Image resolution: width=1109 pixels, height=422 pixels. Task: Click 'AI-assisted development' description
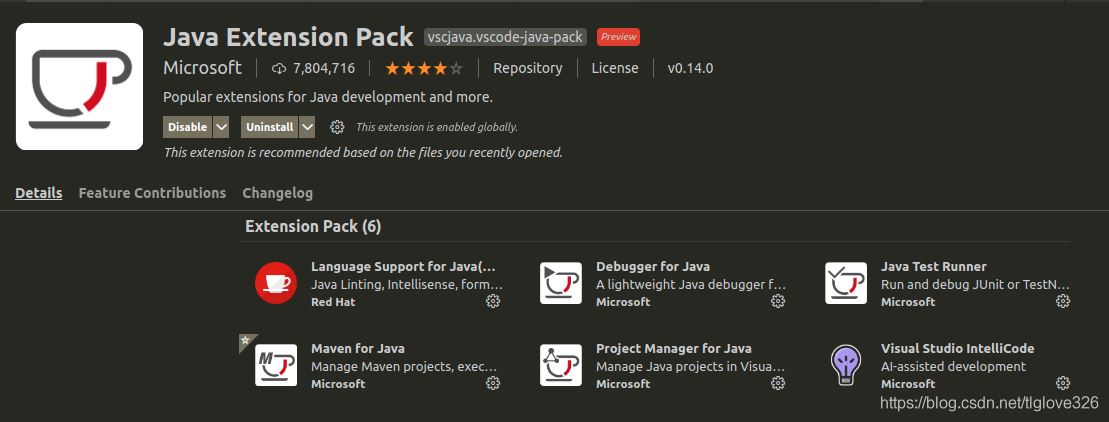pos(953,366)
